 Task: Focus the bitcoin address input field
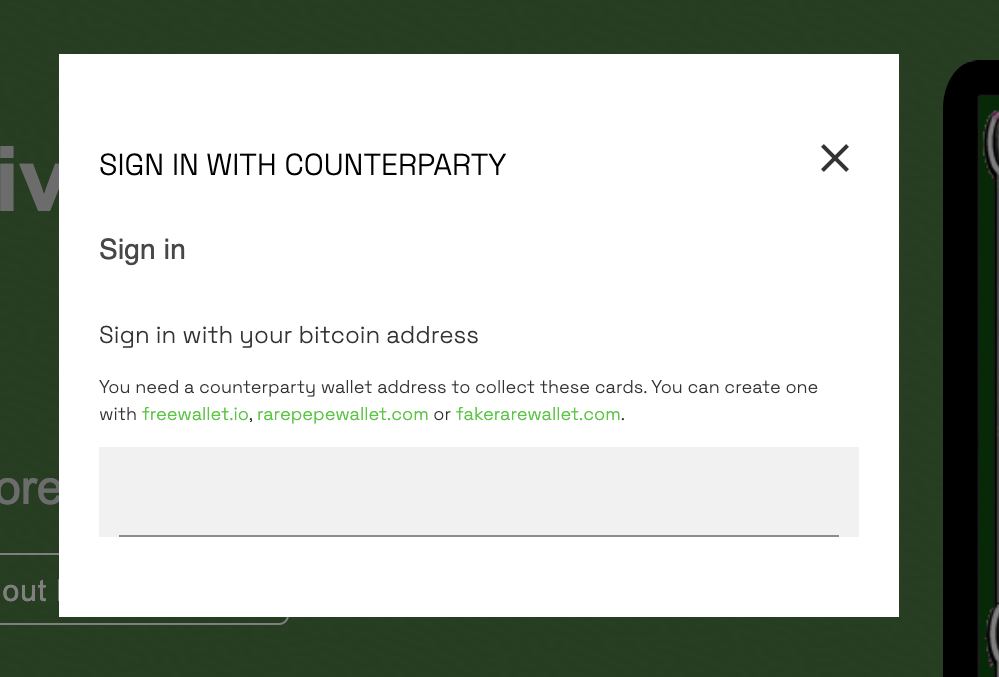pyautogui.click(x=478, y=492)
